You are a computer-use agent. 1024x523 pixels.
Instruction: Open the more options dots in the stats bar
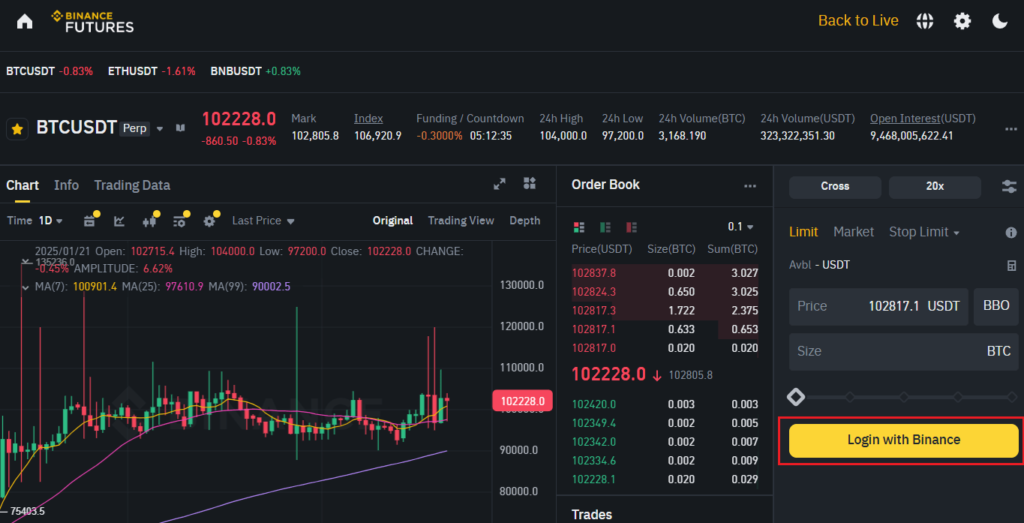point(1010,129)
